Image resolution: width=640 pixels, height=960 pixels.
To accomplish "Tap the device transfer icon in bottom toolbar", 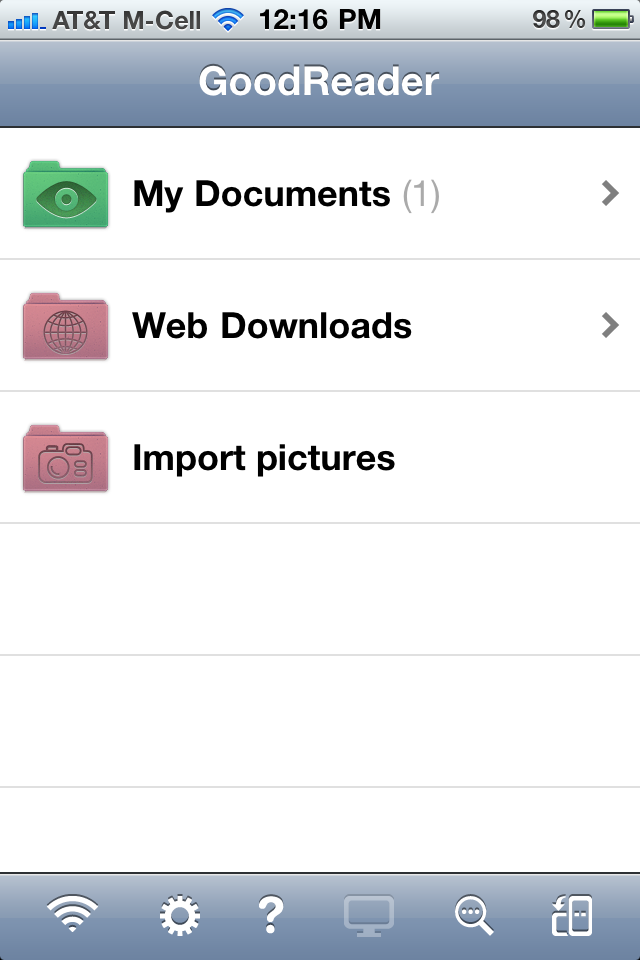I will 571,914.
